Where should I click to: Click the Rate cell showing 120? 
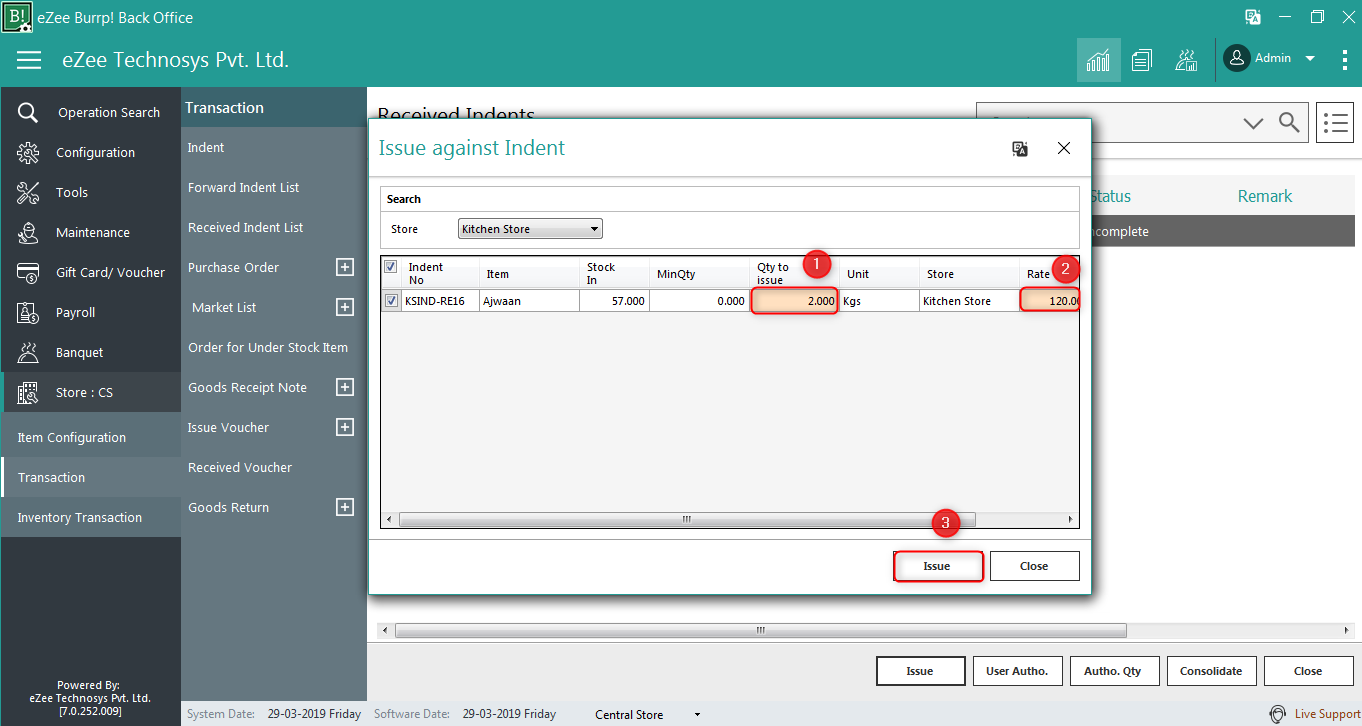[x=1049, y=301]
